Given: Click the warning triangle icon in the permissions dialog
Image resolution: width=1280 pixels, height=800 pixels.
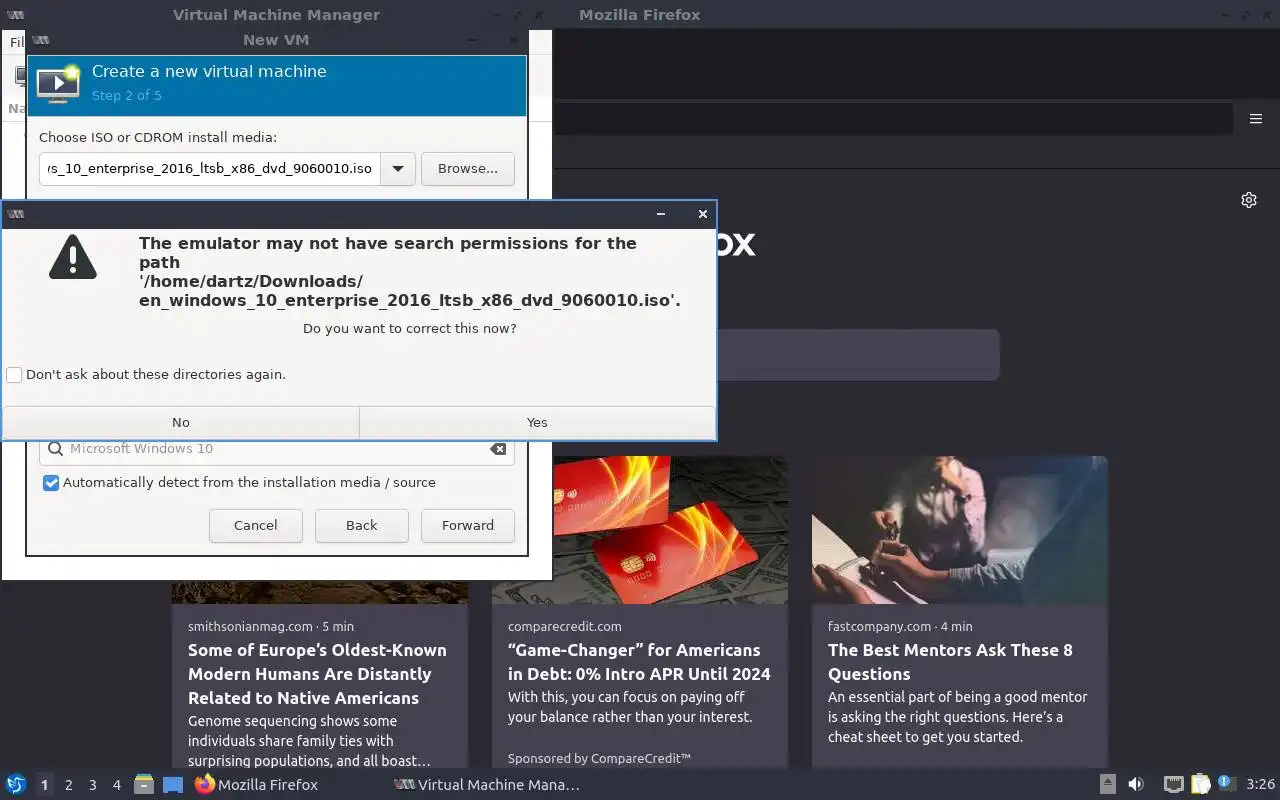Looking at the screenshot, I should pyautogui.click(x=73, y=257).
